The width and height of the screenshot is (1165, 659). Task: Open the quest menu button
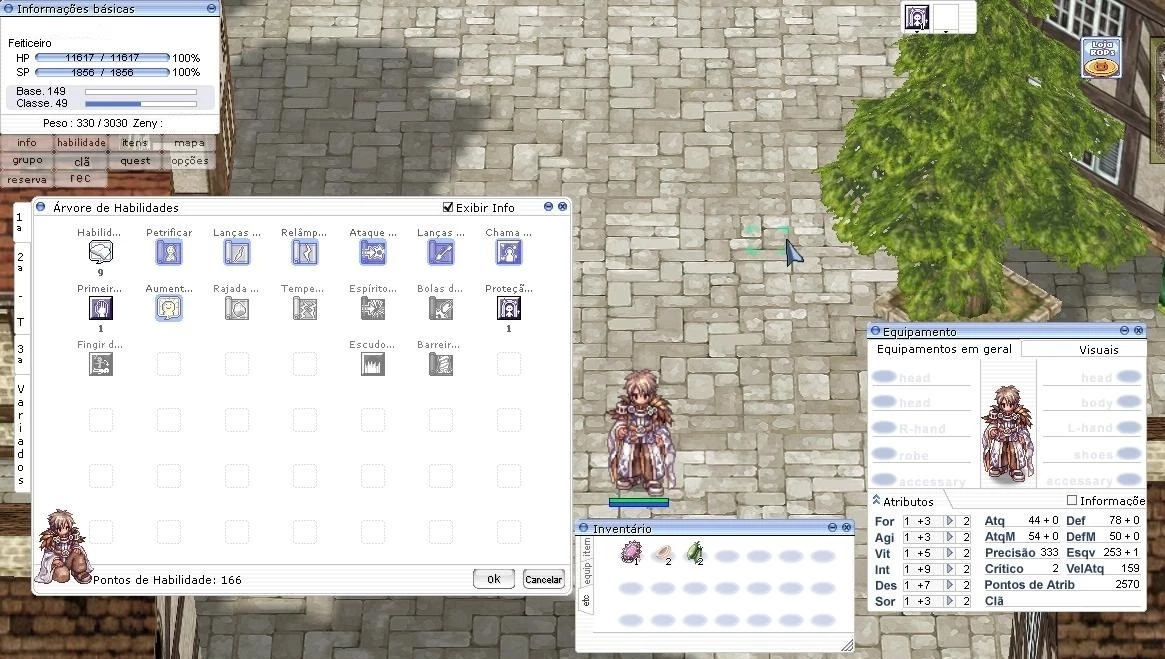point(134,160)
